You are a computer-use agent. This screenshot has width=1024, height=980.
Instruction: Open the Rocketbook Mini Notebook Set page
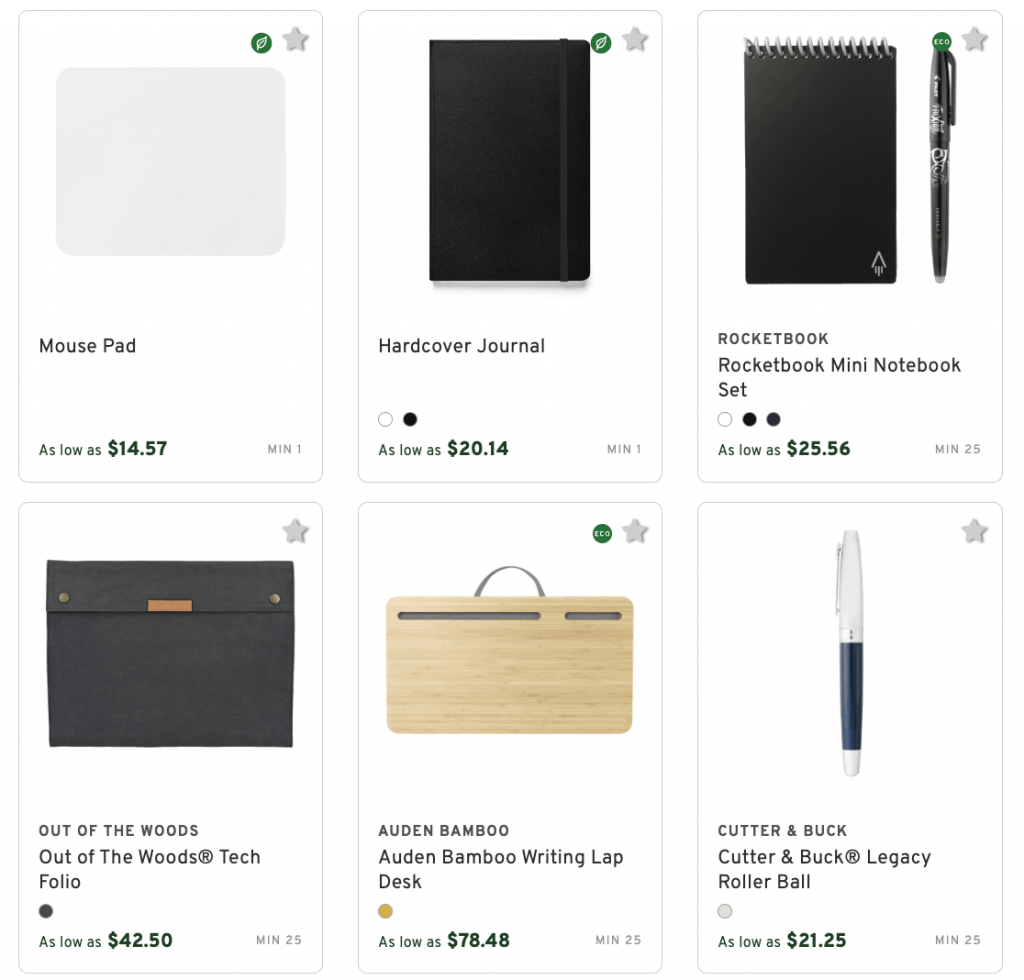coord(839,377)
